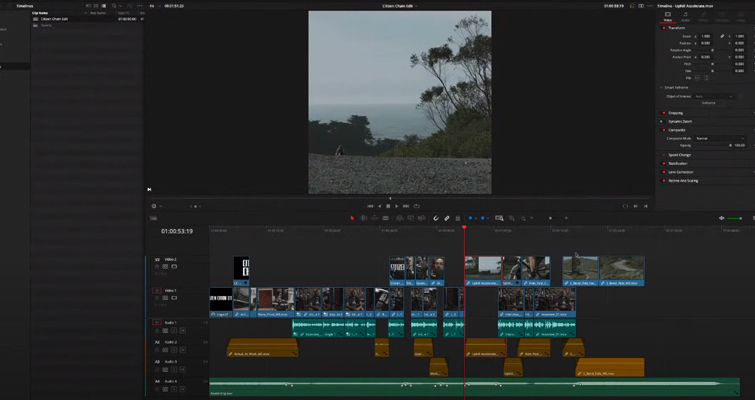Image resolution: width=755 pixels, height=400 pixels.
Task: Add a blue flag to the clip
Action: coord(470,219)
